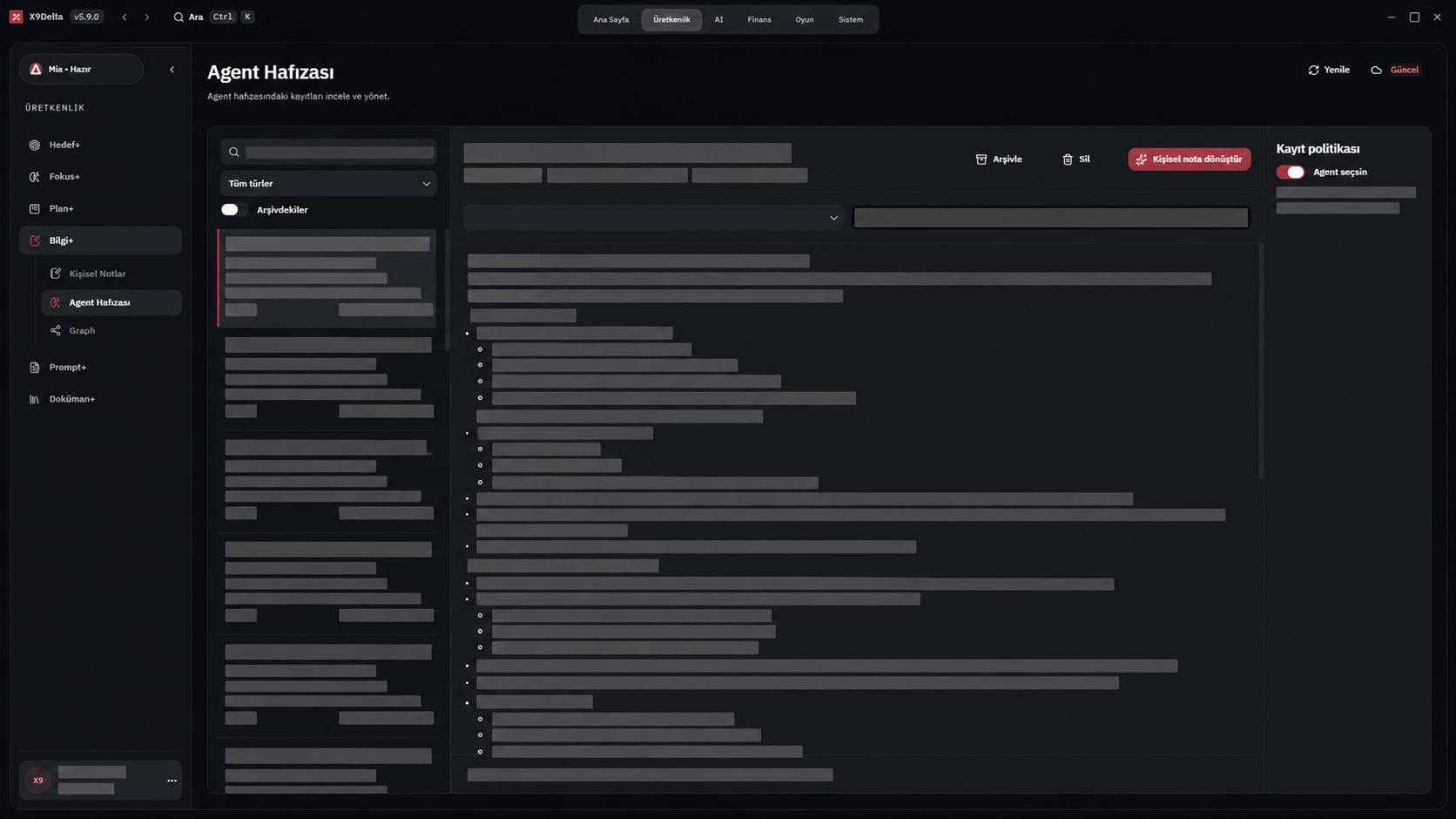Click the record content scrollbar
This screenshot has width=1456, height=819.
click(1261, 361)
